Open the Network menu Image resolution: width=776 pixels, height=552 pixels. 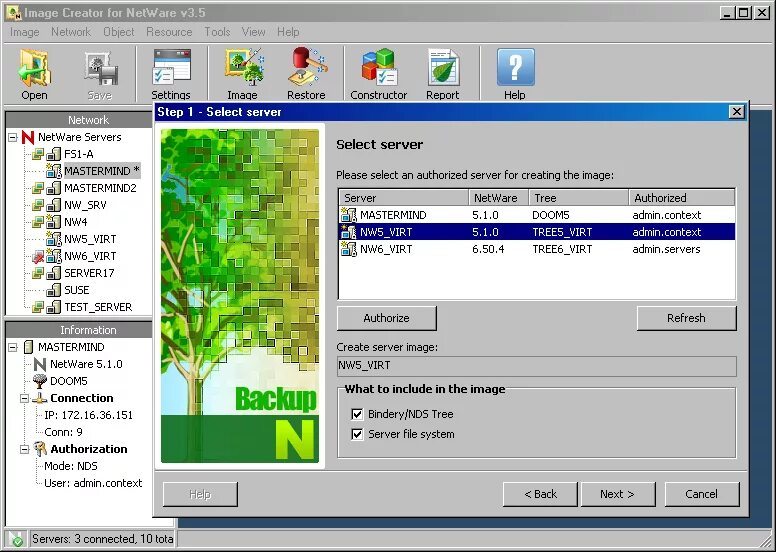[x=71, y=32]
